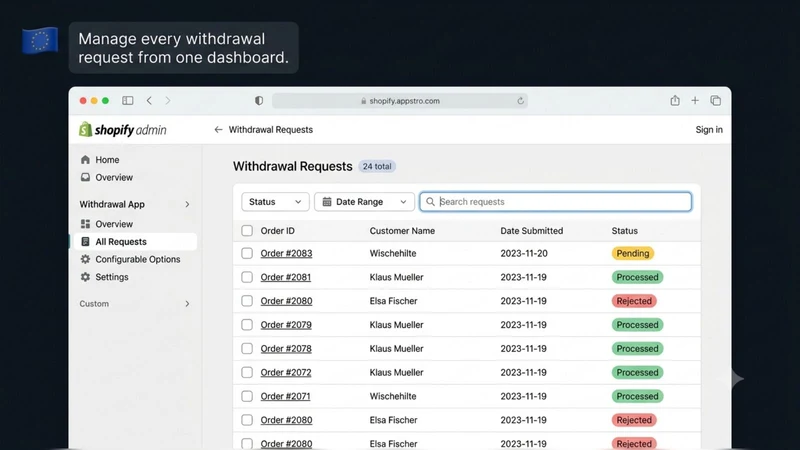Viewport: 800px width, 450px height.
Task: Open the Order #2071 link
Action: (285, 396)
